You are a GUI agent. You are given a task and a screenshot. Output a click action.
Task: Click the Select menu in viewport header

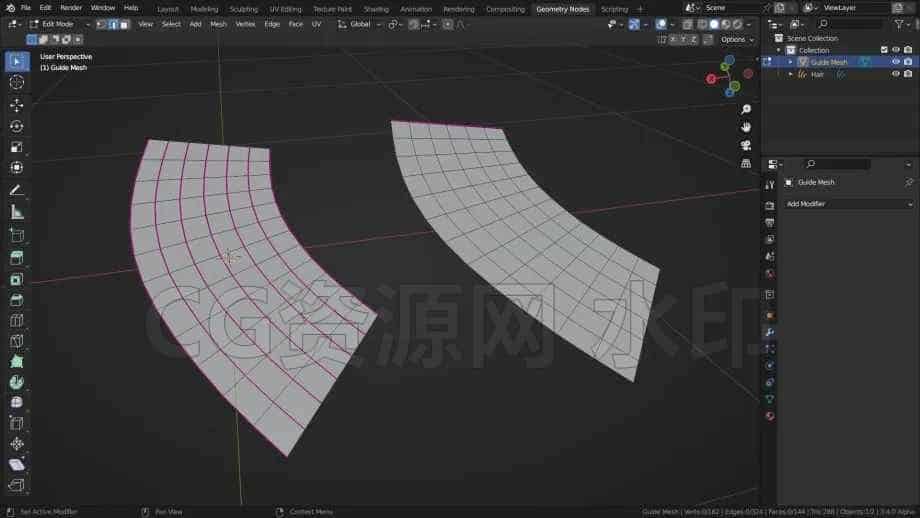pyautogui.click(x=171, y=25)
